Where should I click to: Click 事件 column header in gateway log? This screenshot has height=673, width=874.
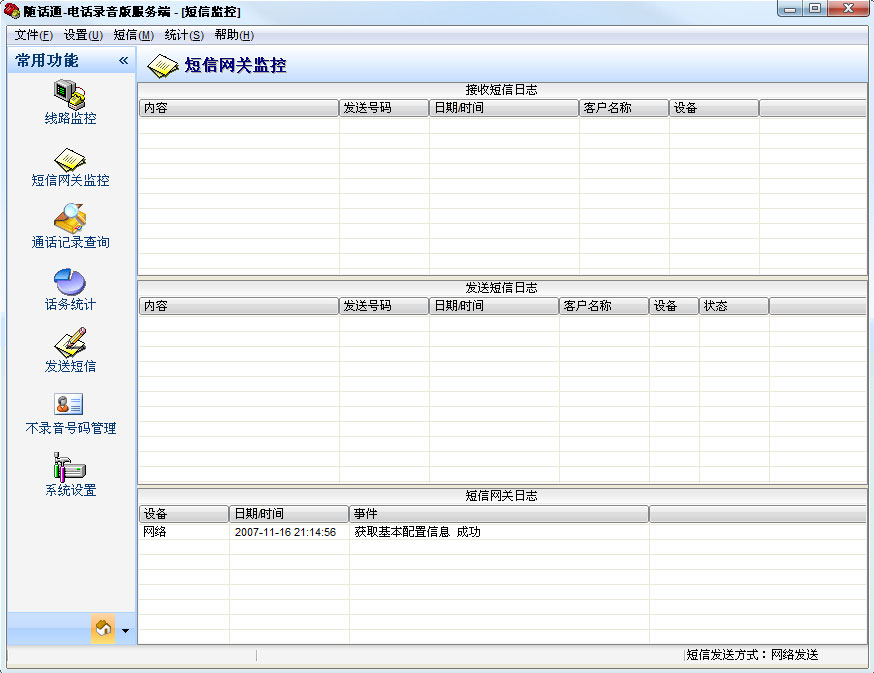point(498,514)
